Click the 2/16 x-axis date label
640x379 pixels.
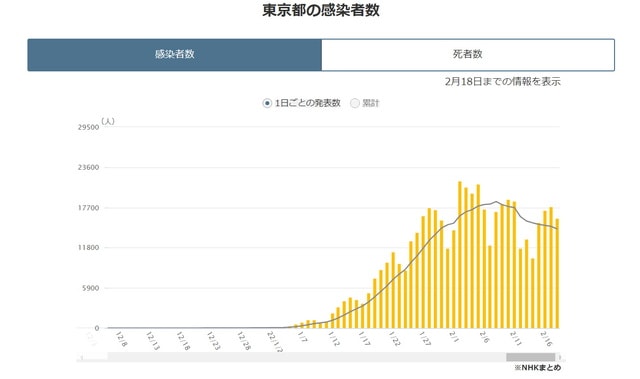pyautogui.click(x=546, y=339)
